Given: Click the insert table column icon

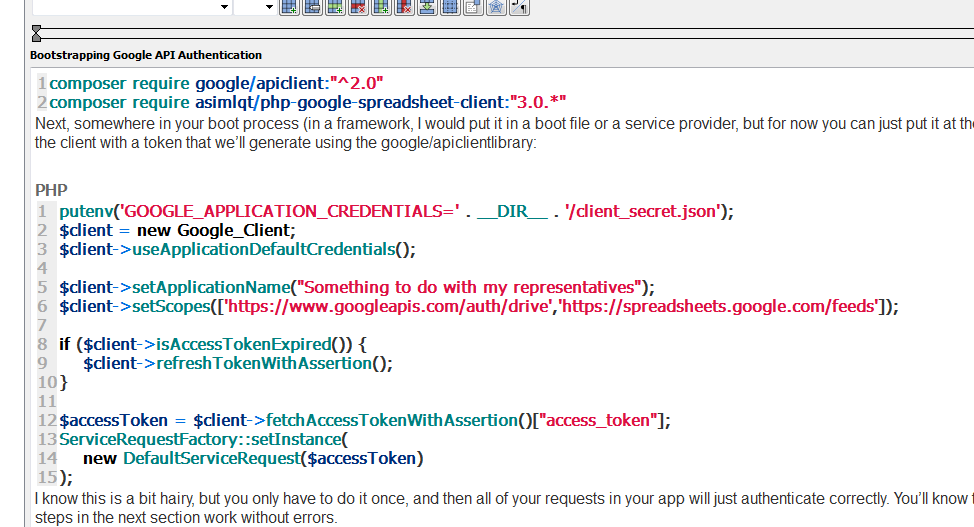Looking at the screenshot, I should [380, 7].
